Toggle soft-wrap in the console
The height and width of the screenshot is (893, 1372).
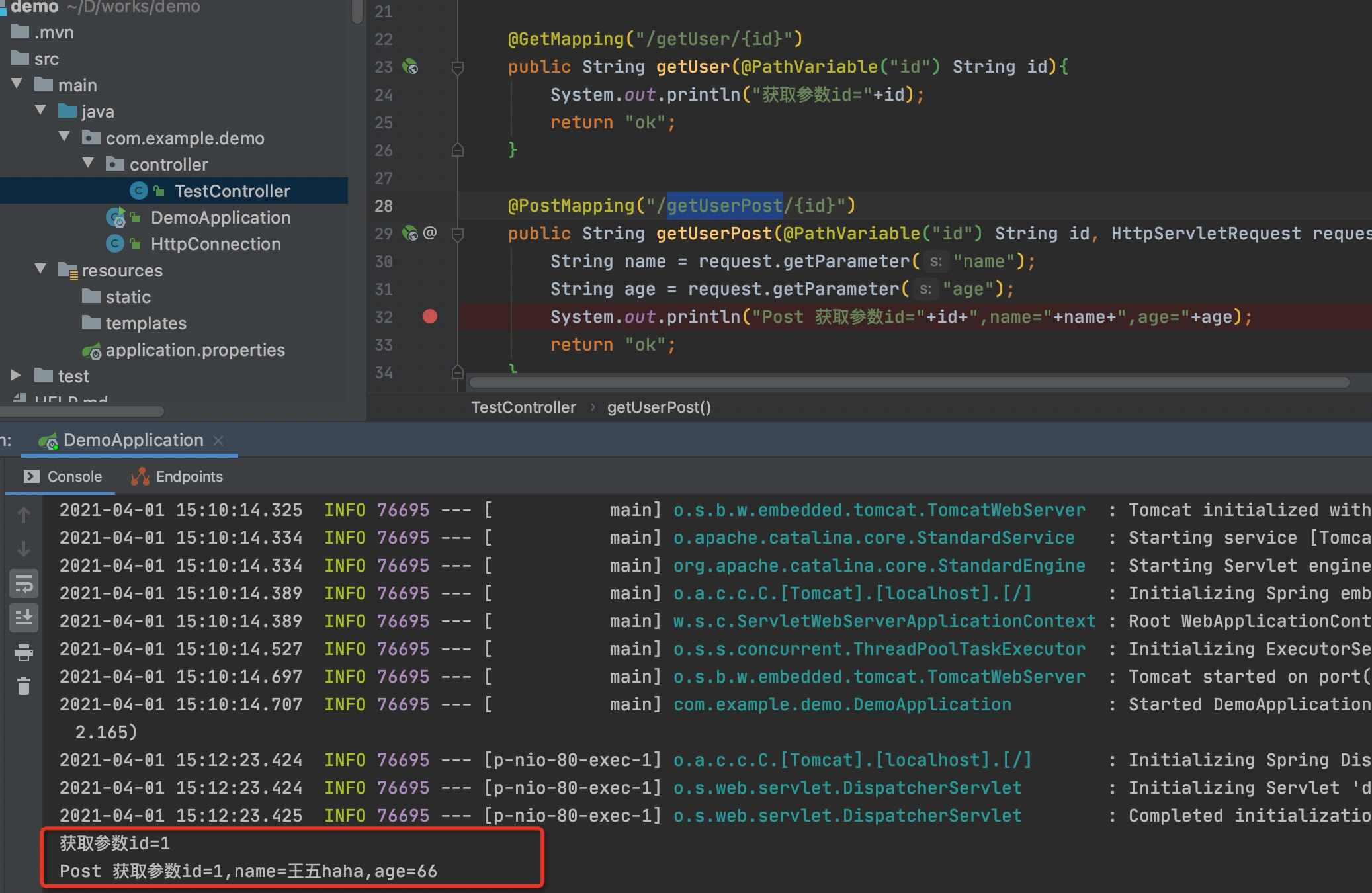24,584
